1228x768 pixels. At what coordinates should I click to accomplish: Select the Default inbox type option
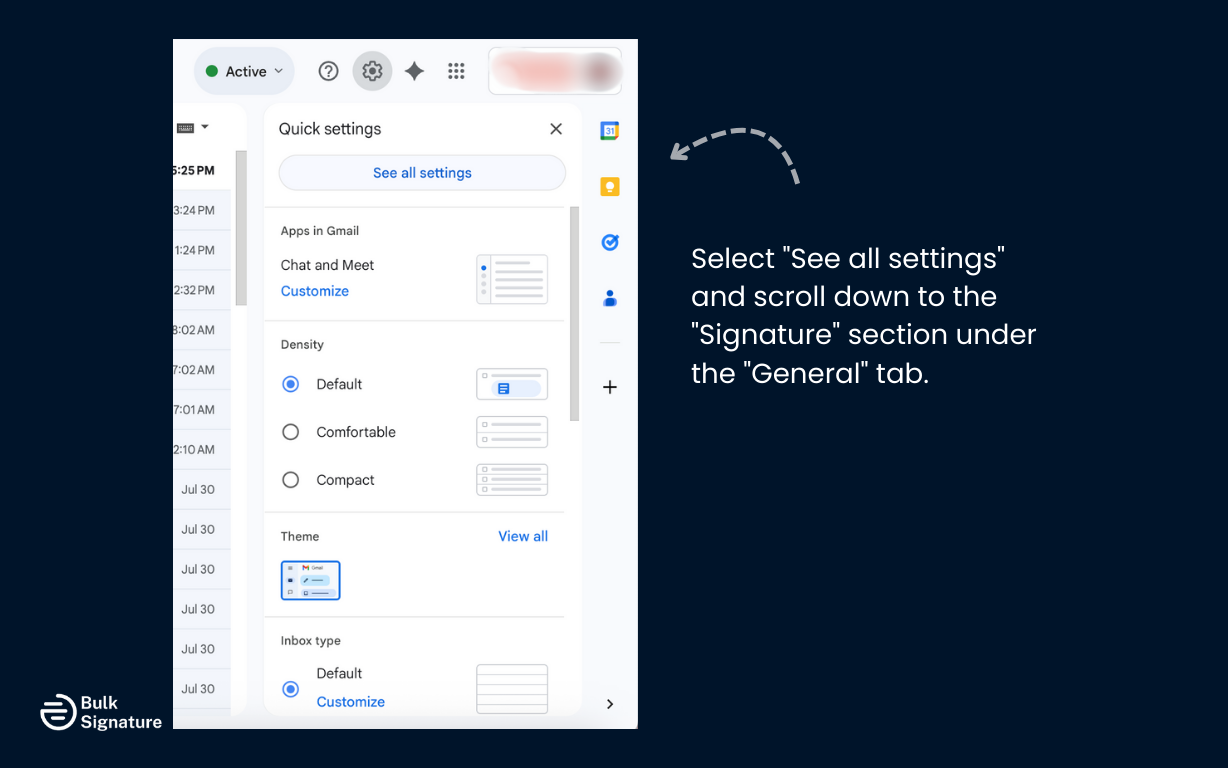[x=290, y=689]
